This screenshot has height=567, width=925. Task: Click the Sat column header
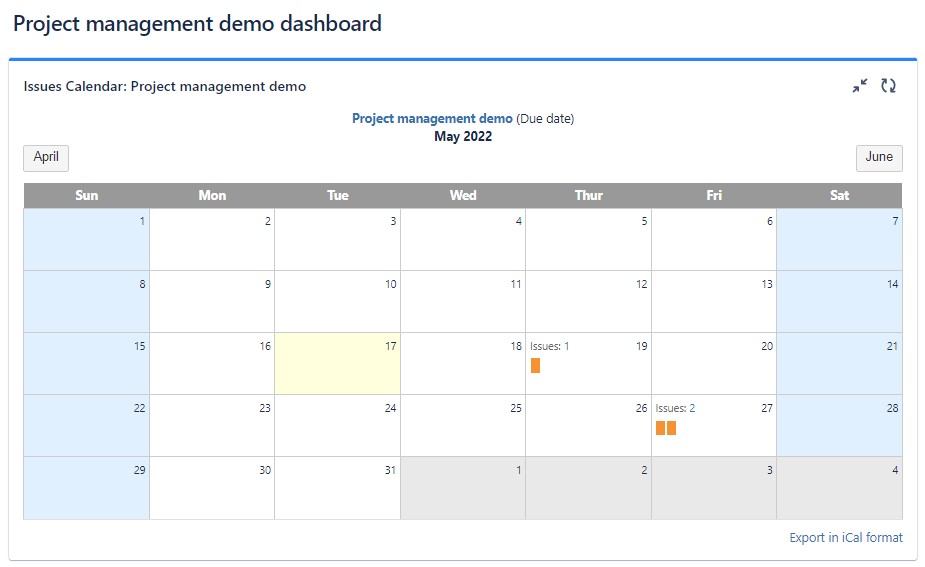(x=839, y=195)
